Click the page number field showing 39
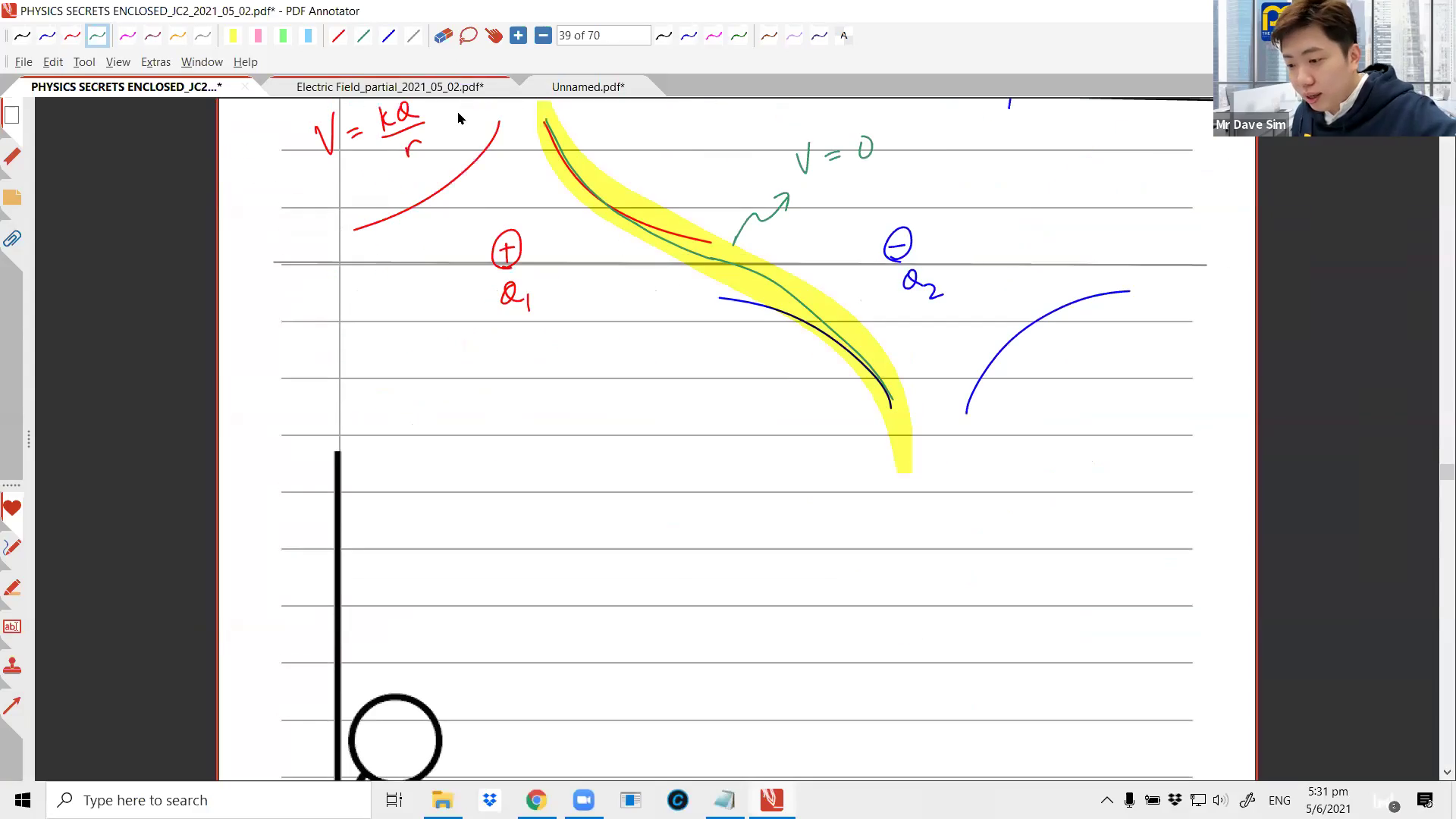Image resolution: width=1456 pixels, height=819 pixels. (603, 35)
